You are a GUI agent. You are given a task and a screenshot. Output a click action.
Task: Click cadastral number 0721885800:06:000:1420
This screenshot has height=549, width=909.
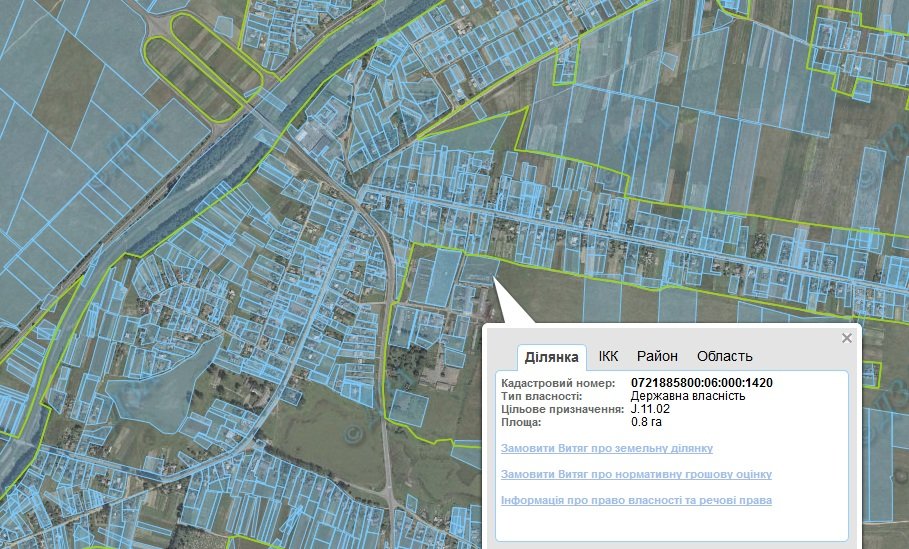click(x=701, y=383)
